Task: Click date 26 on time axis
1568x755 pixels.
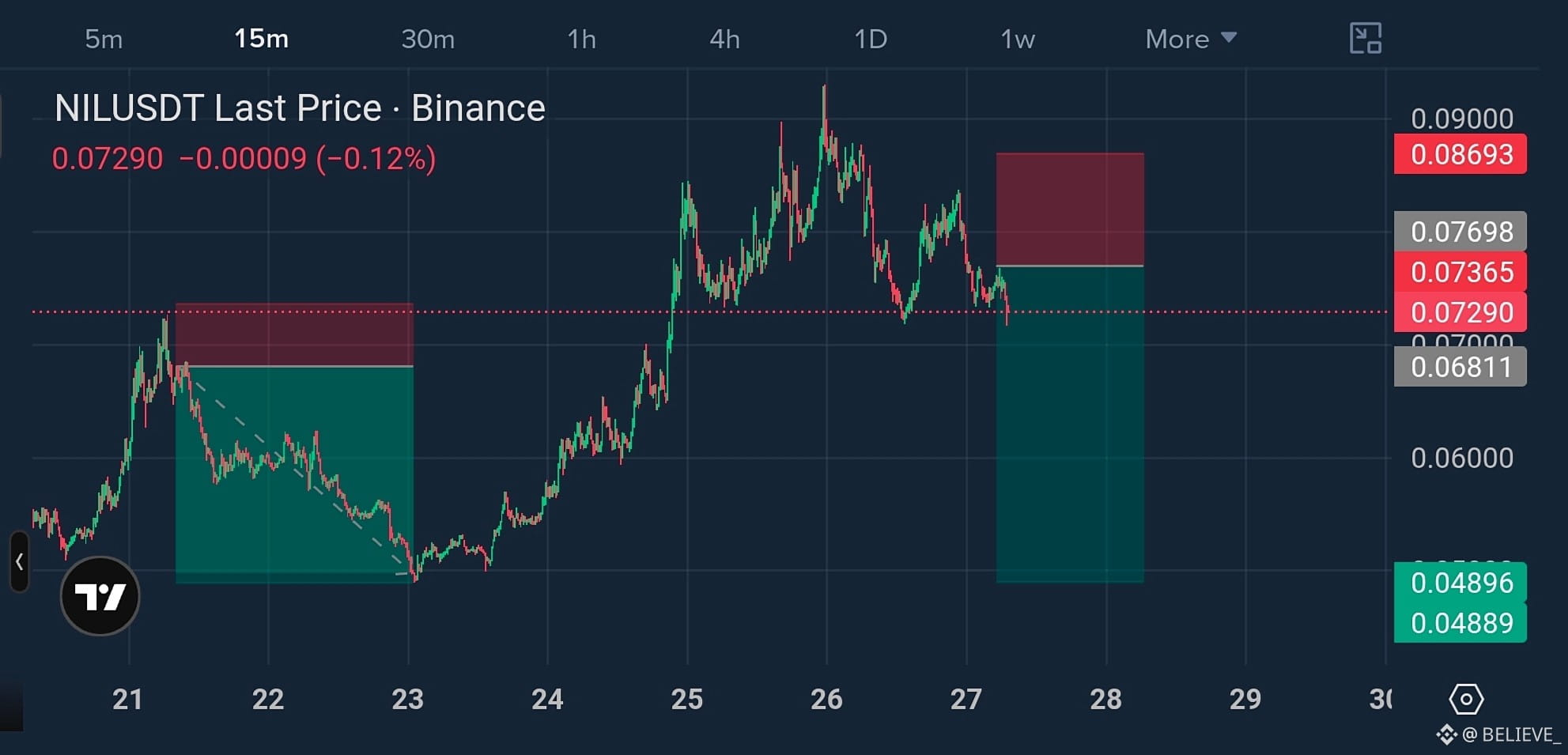Action: click(x=827, y=700)
